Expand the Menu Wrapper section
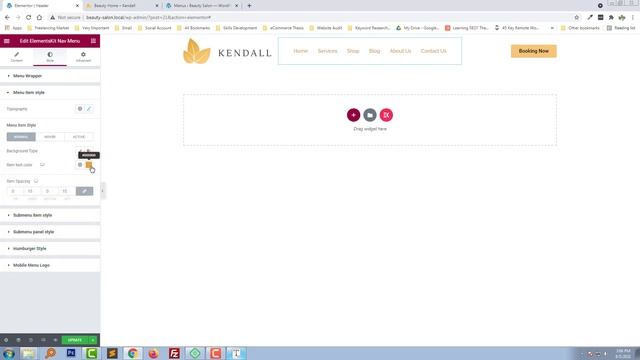640x360 pixels. click(x=50, y=76)
